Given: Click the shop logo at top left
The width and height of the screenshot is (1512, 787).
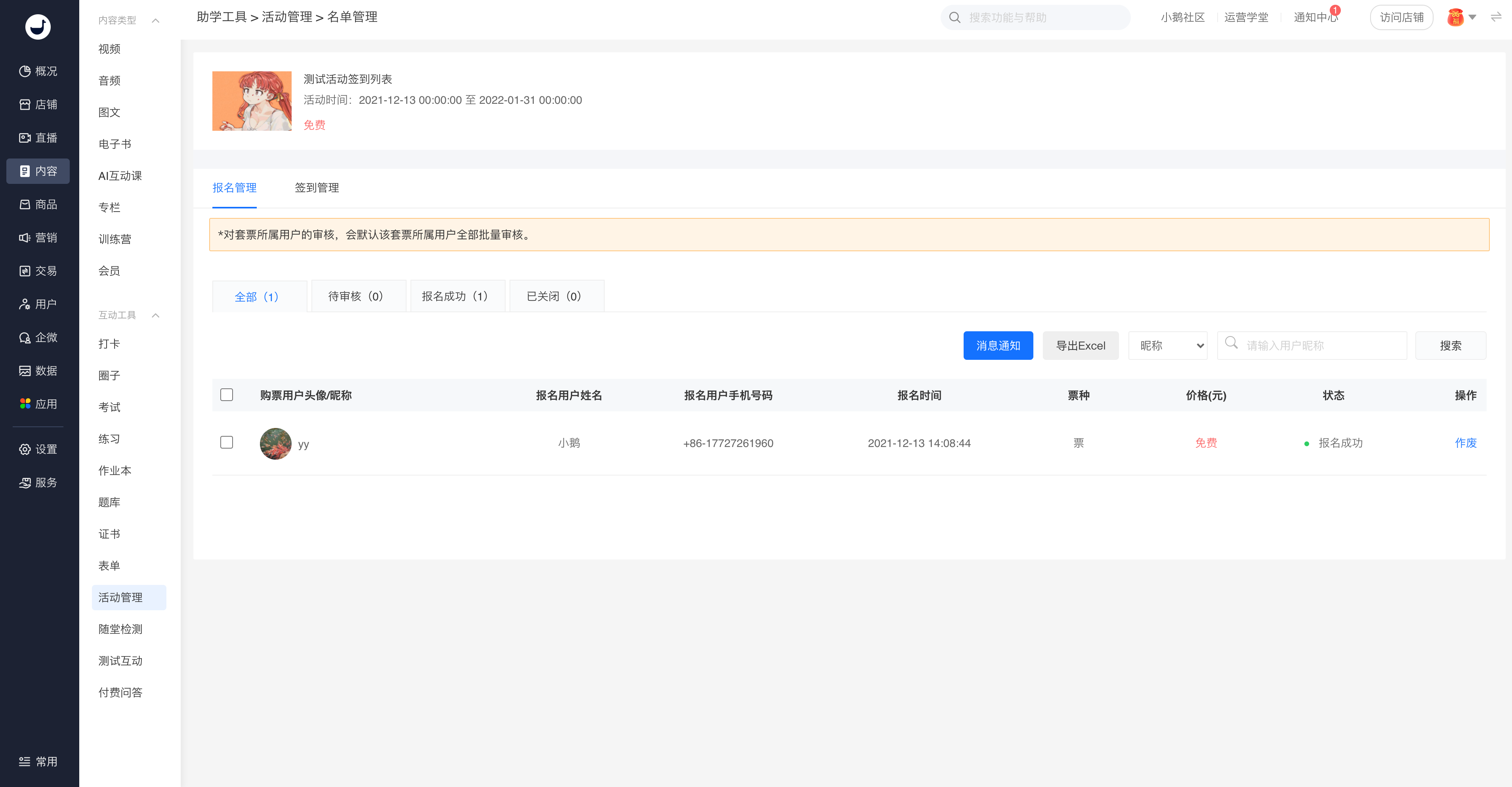Looking at the screenshot, I should pyautogui.click(x=38, y=27).
